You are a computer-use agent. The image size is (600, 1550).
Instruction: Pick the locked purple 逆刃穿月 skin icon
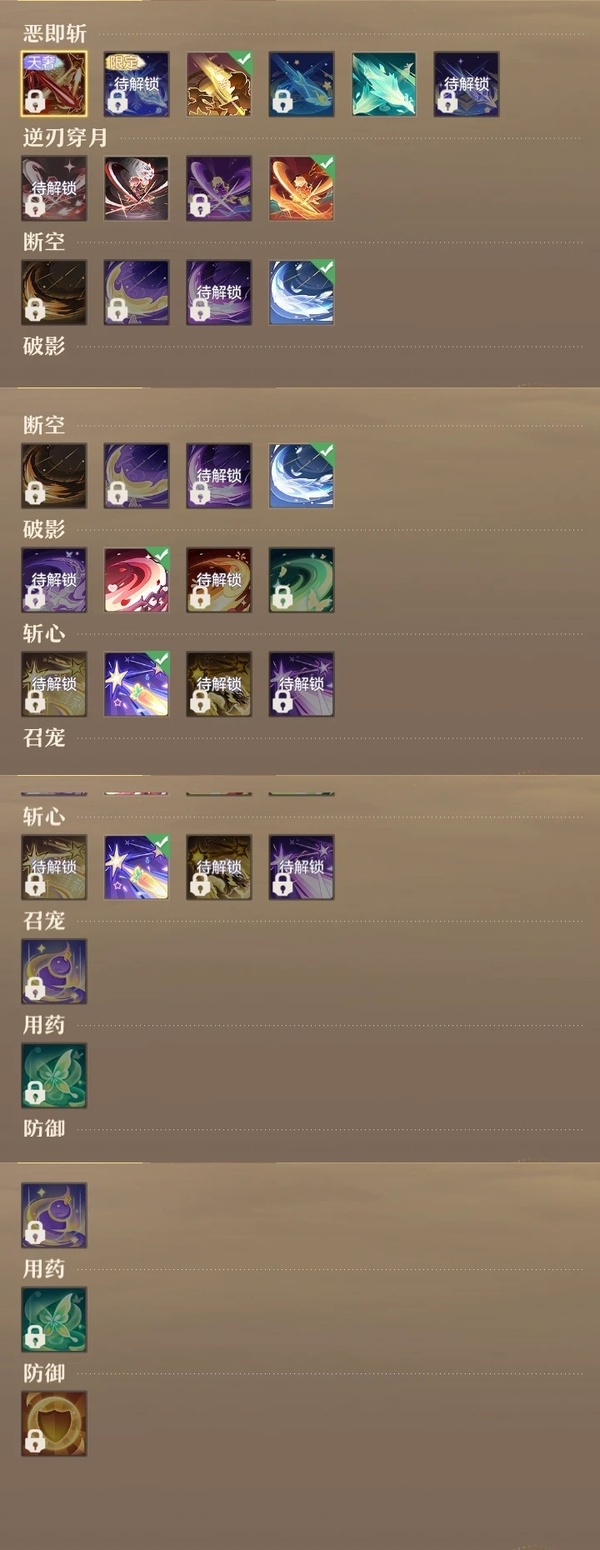pos(219,188)
